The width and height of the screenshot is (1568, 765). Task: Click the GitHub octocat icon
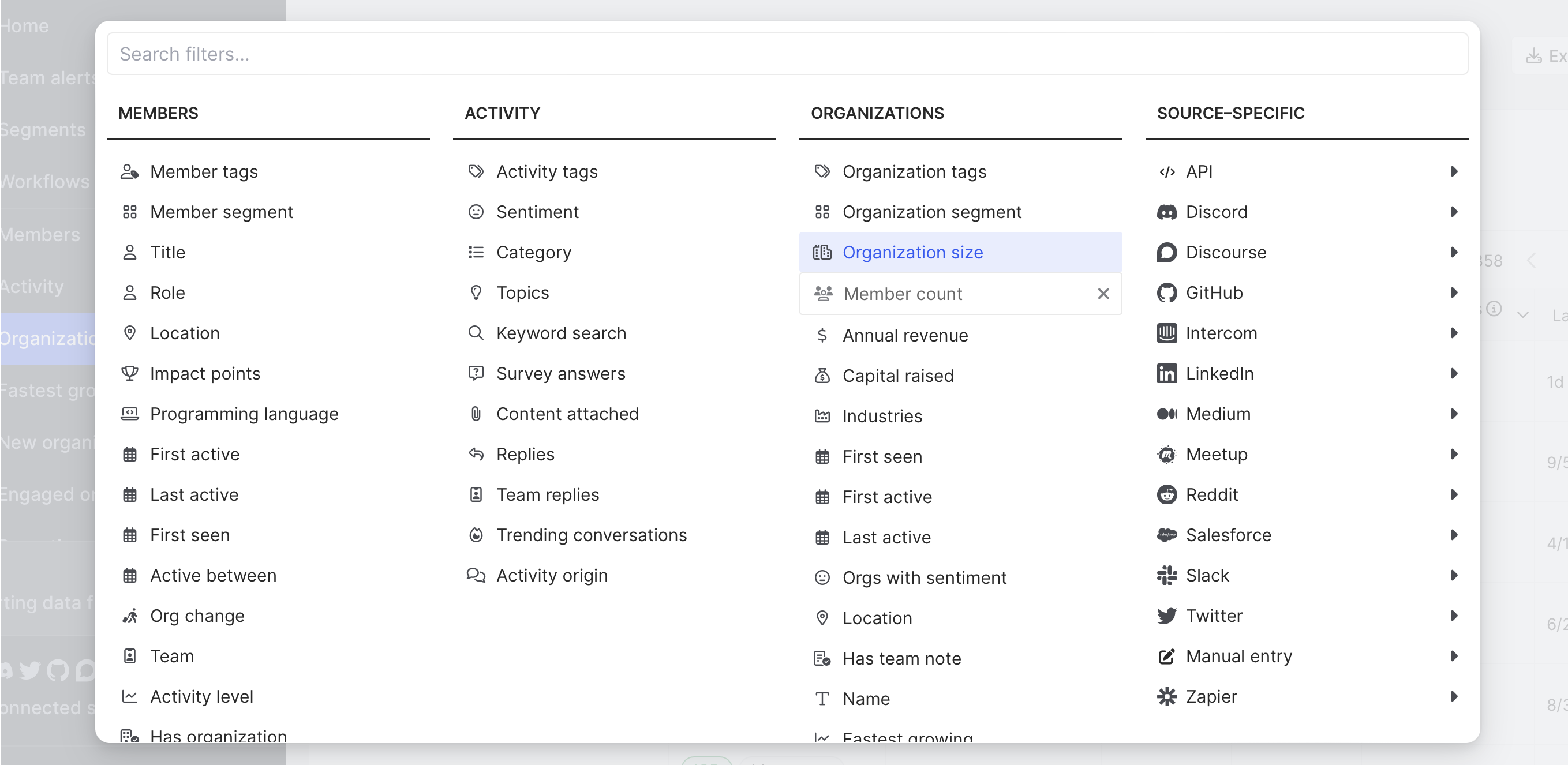click(1166, 292)
